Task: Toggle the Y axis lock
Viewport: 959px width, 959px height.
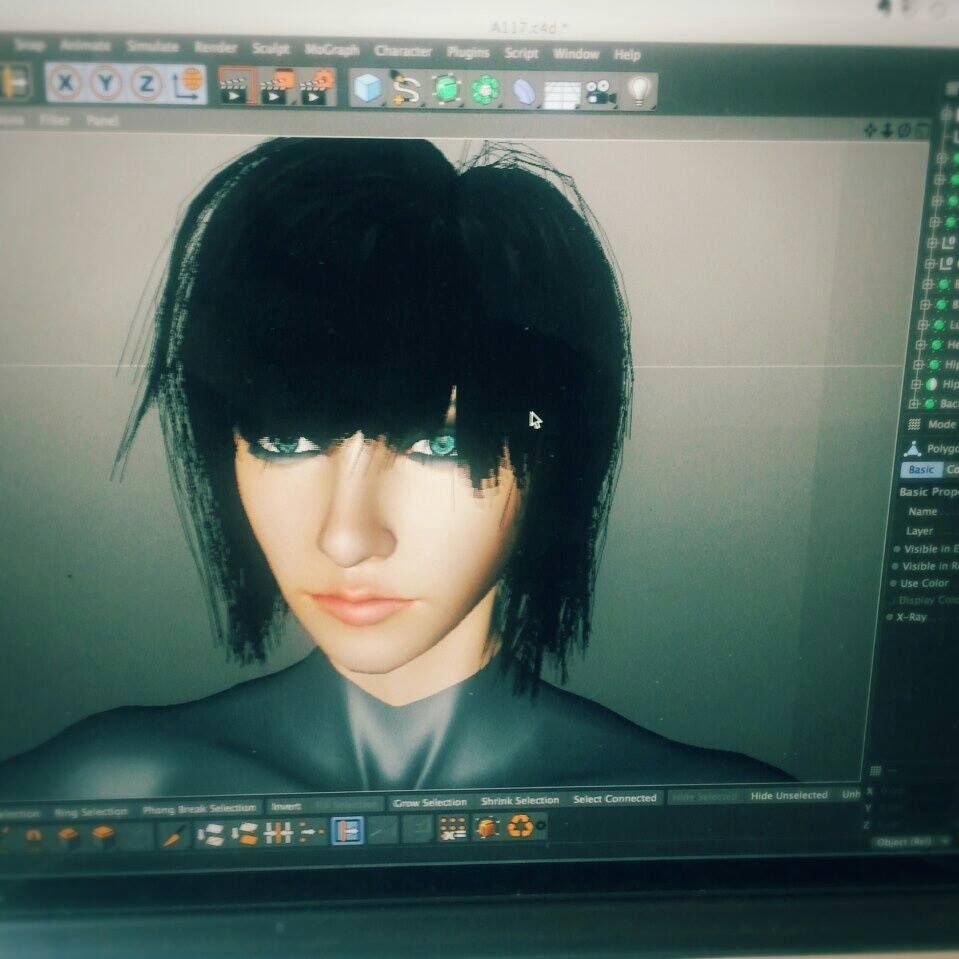Action: click(x=106, y=83)
